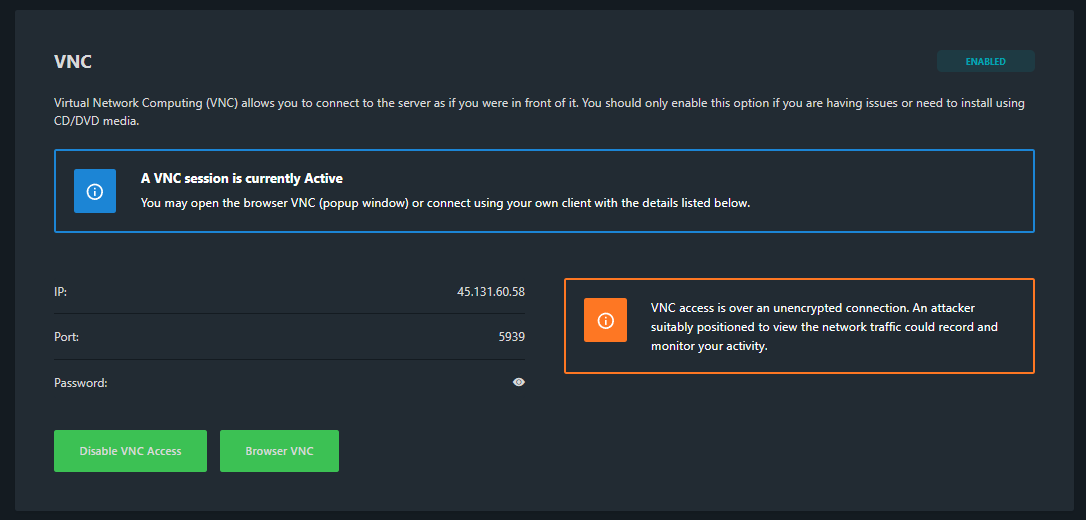Viewport: 1086px width, 520px height.
Task: Select the port value 5939
Action: coord(511,337)
